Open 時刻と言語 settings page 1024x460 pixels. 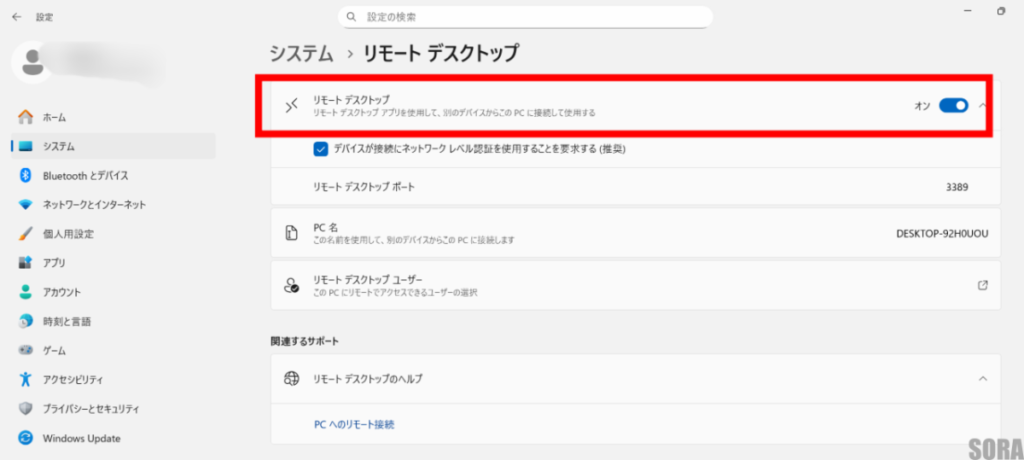[x=66, y=321]
